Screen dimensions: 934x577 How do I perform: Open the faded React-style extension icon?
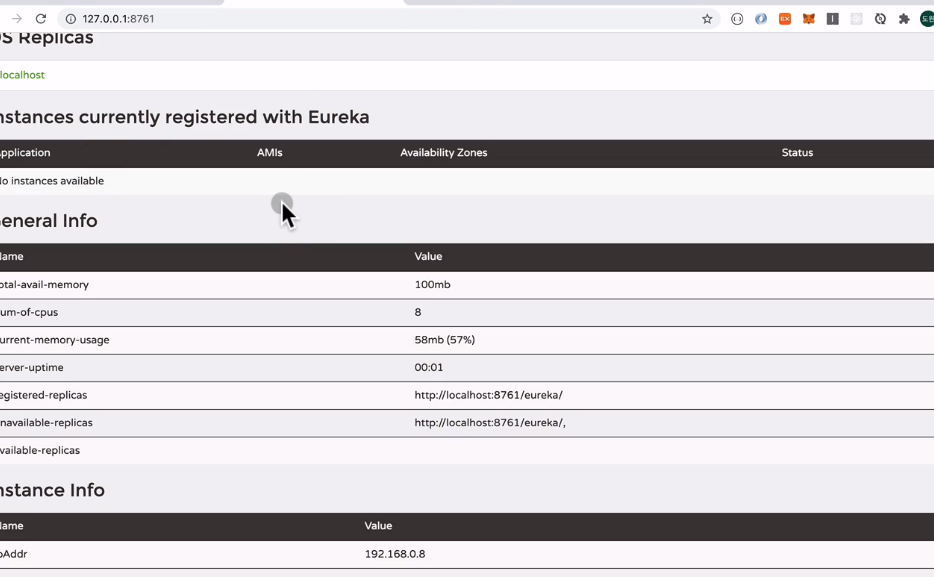pyautogui.click(x=857, y=19)
